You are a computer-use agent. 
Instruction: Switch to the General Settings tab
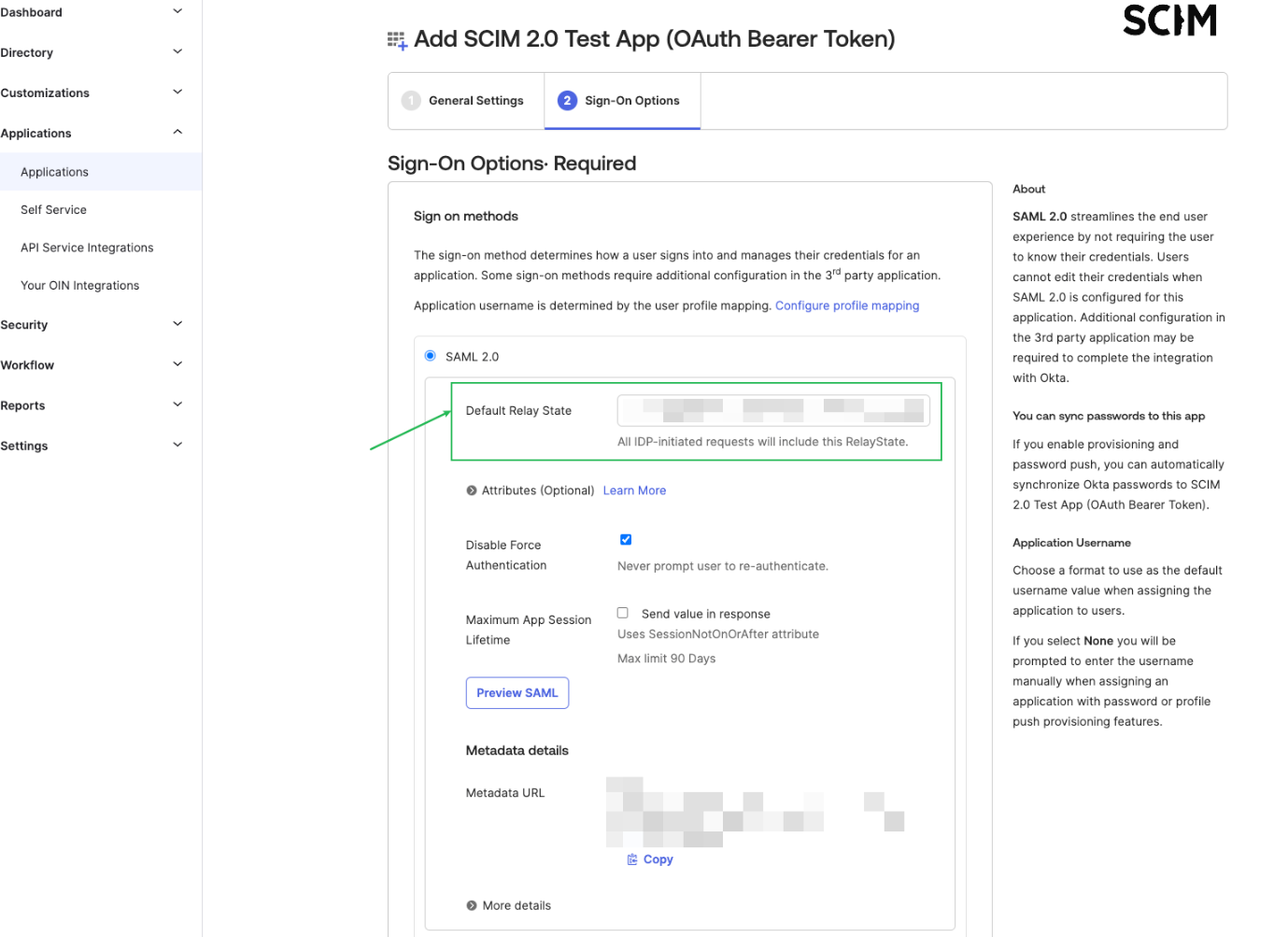[476, 100]
